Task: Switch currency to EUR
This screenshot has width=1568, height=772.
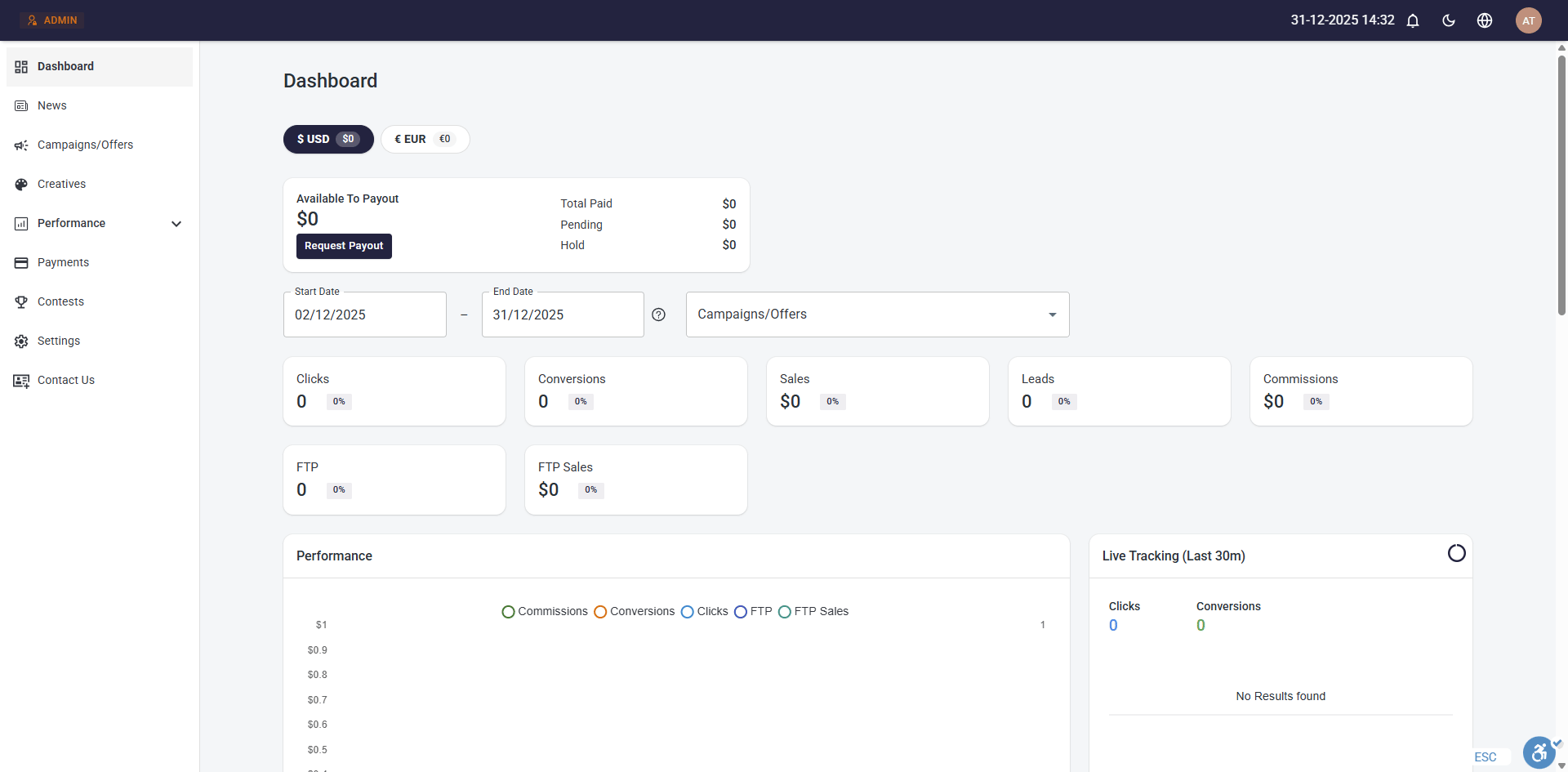Action: pos(425,139)
